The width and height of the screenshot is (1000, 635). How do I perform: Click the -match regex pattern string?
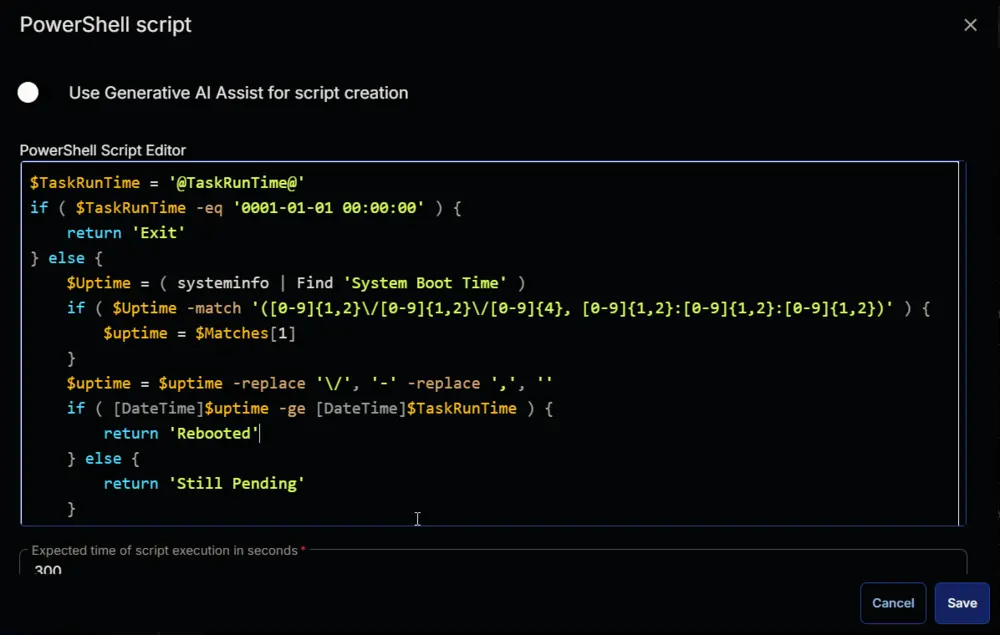pos(572,309)
